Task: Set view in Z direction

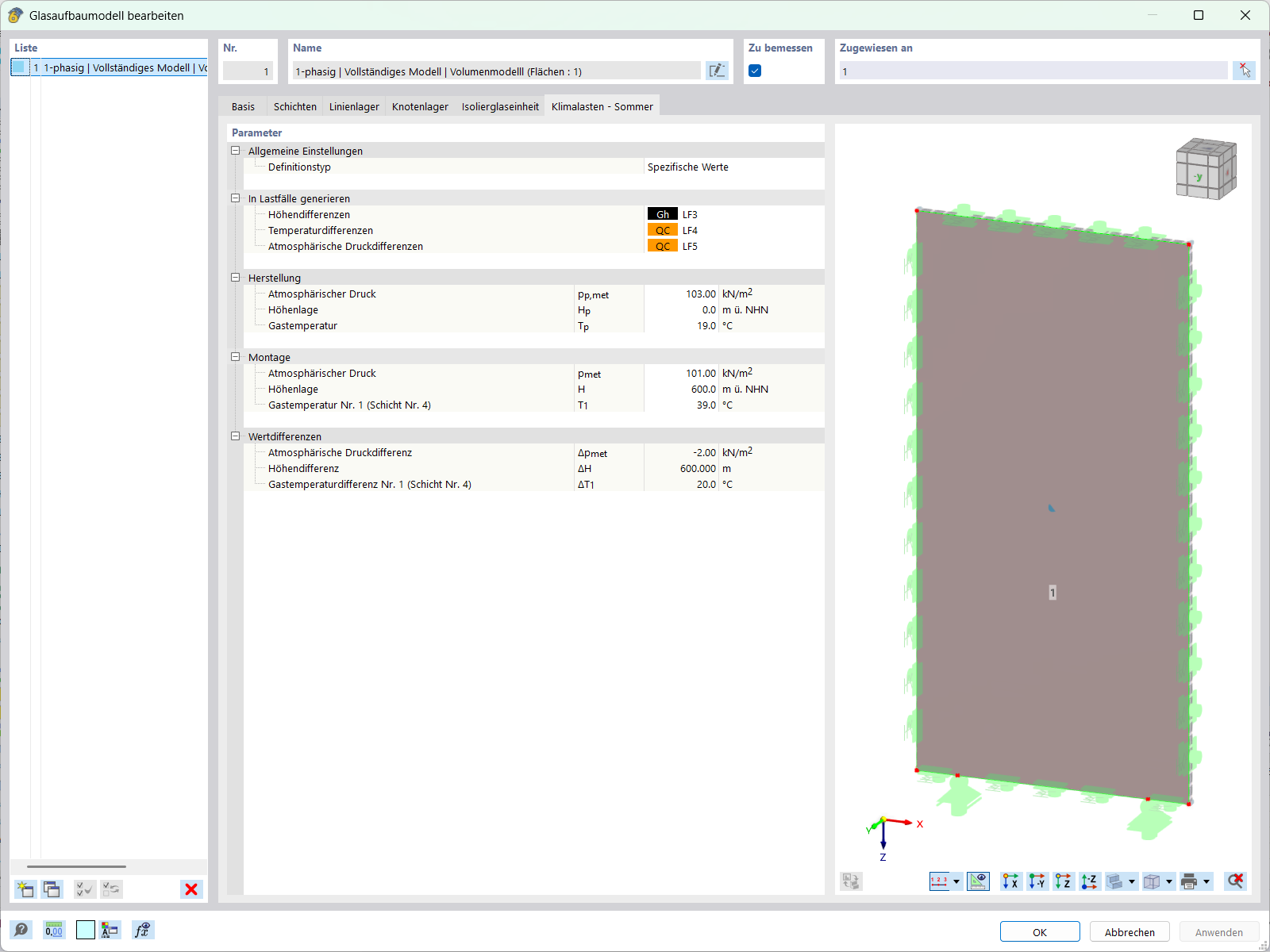Action: (x=1063, y=881)
